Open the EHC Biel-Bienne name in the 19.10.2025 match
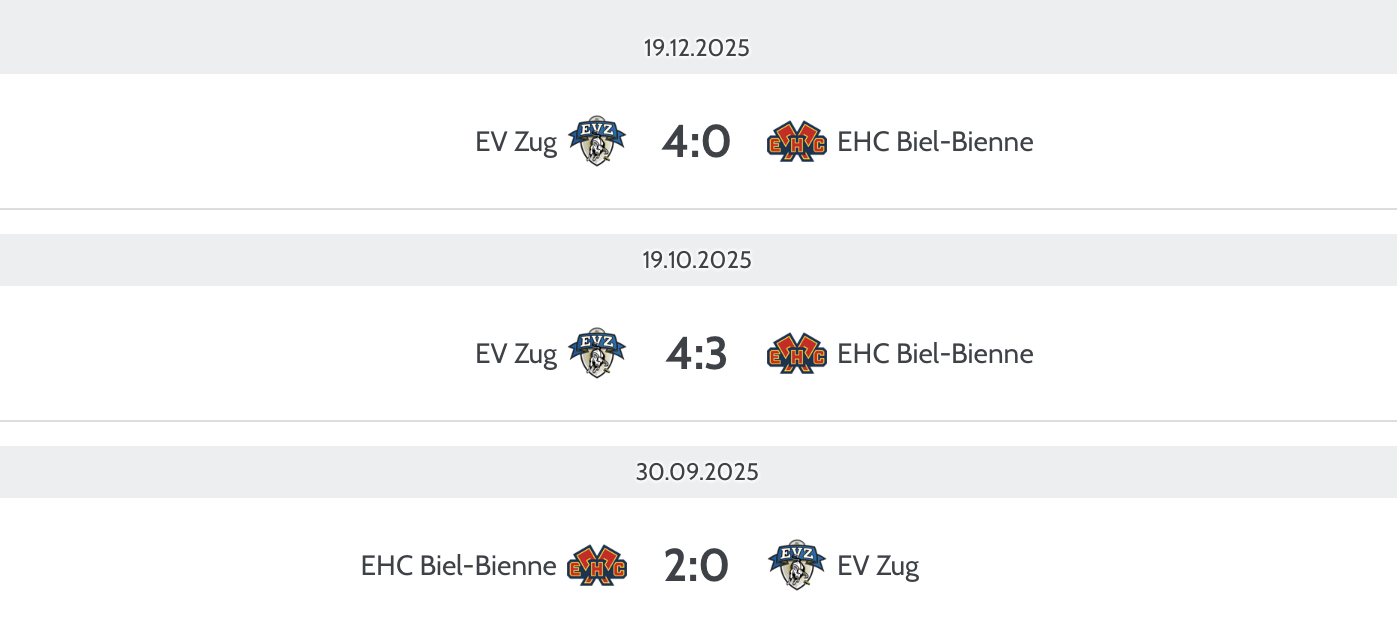1398x630 pixels. (935, 354)
